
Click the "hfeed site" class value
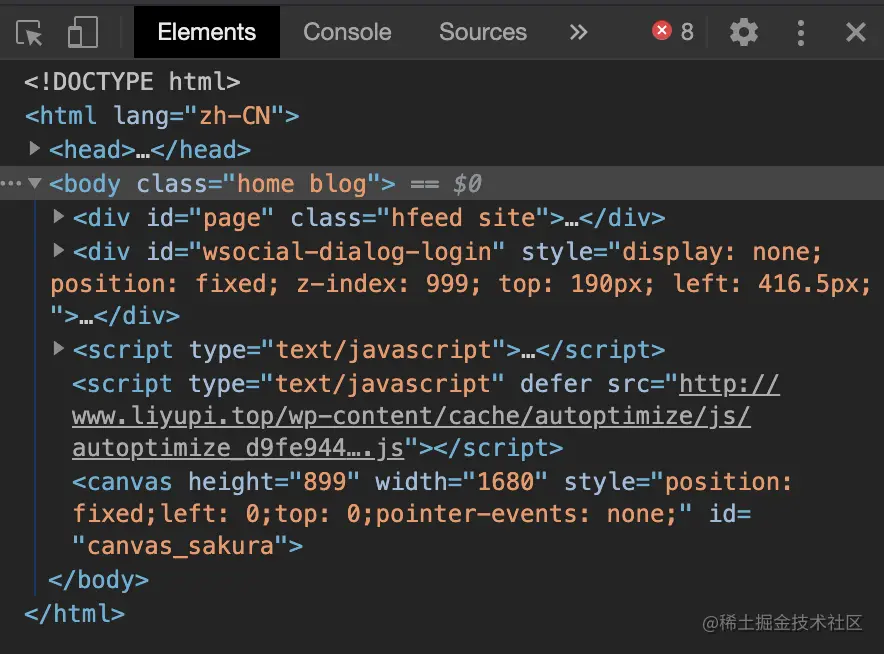462,218
